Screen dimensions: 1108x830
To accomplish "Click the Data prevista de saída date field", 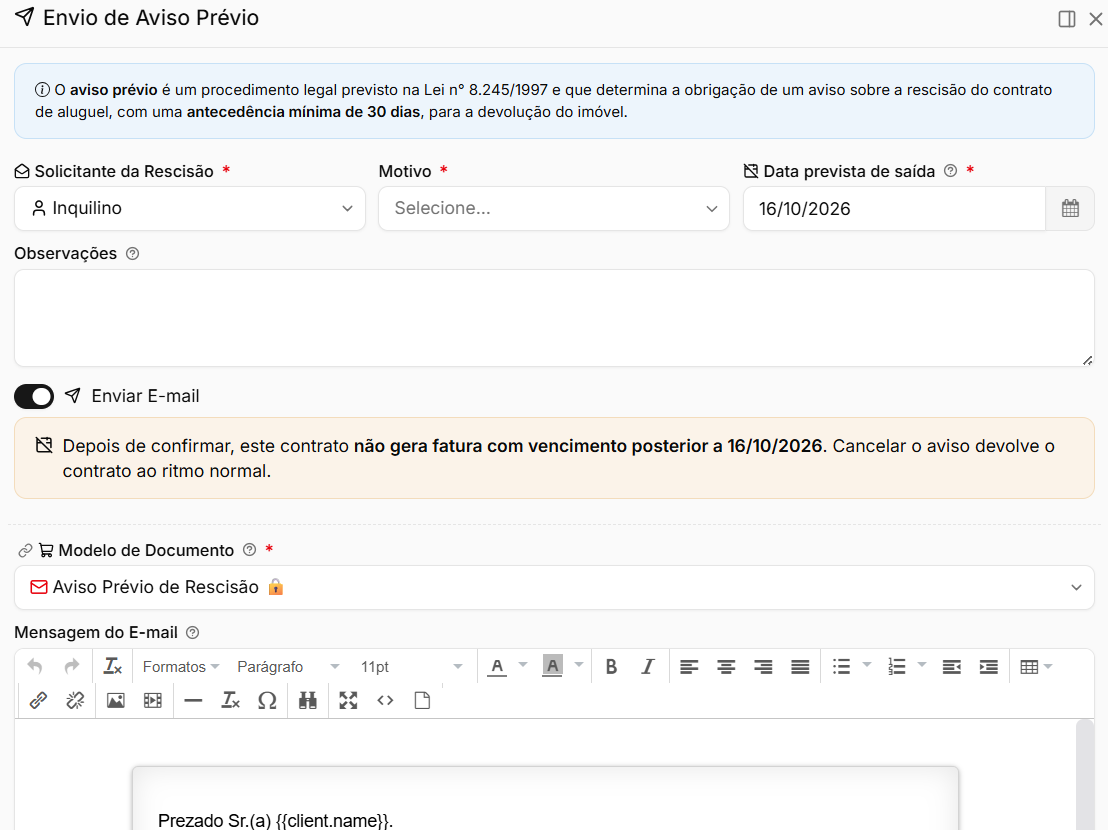I will [x=895, y=208].
